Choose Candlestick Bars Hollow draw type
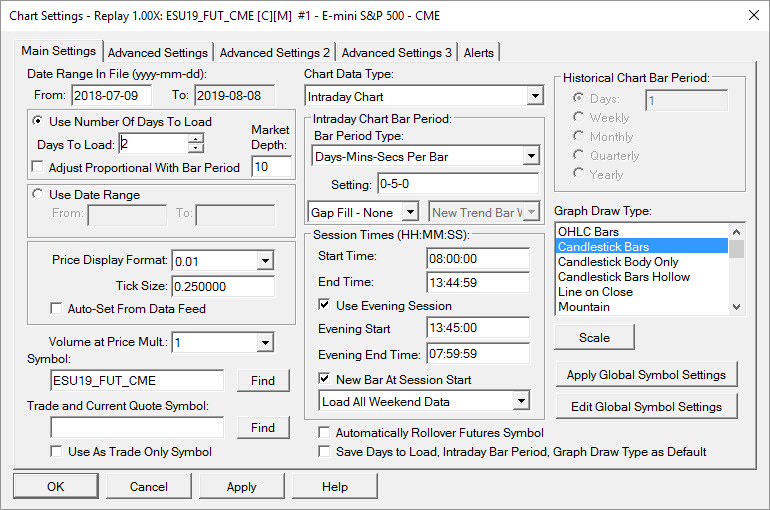 642,276
